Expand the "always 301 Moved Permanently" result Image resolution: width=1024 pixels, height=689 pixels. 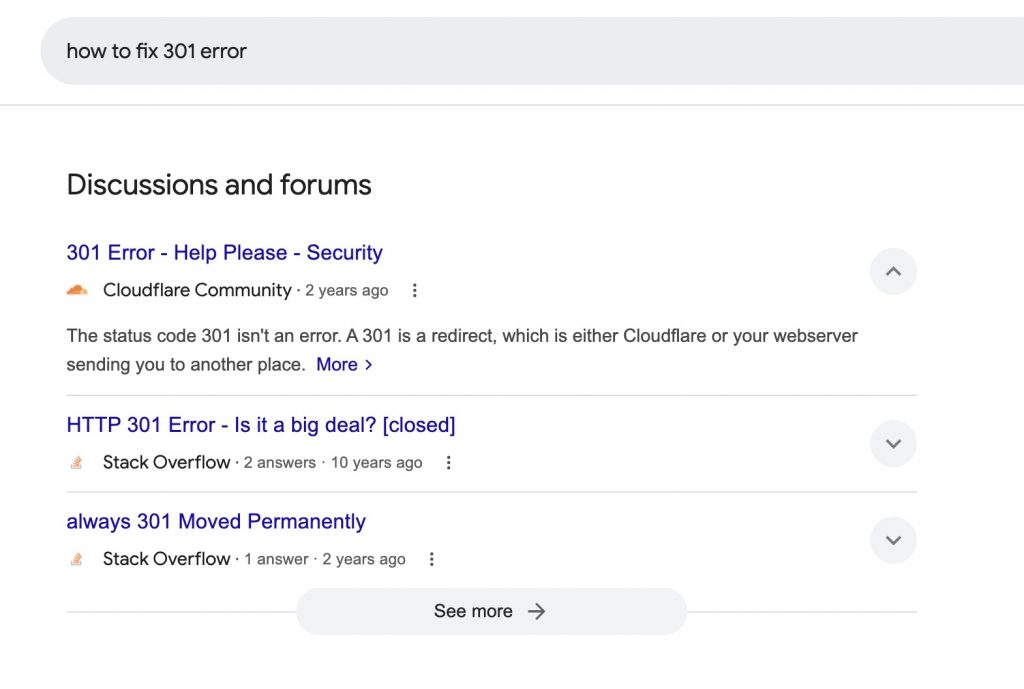point(893,541)
